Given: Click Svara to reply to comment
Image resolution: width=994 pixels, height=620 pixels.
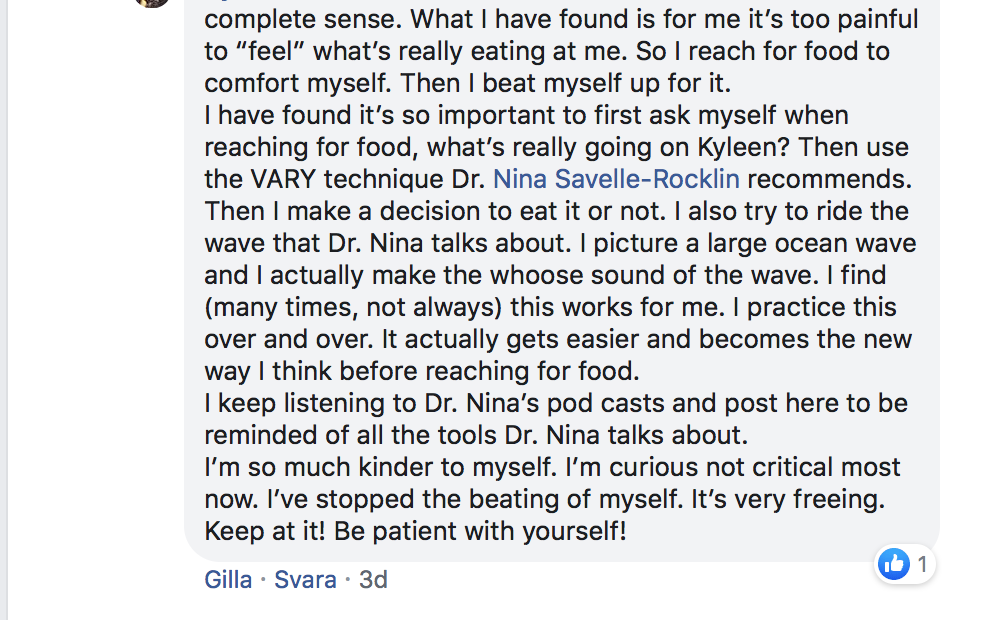Looking at the screenshot, I should (x=305, y=579).
